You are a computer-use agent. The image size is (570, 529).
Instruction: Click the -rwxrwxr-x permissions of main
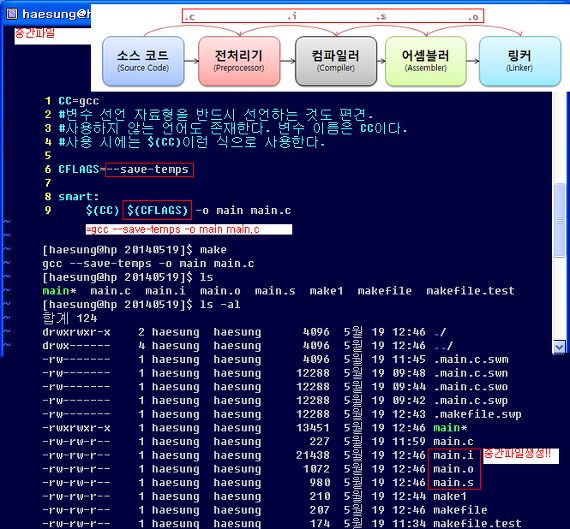[x=76, y=428]
